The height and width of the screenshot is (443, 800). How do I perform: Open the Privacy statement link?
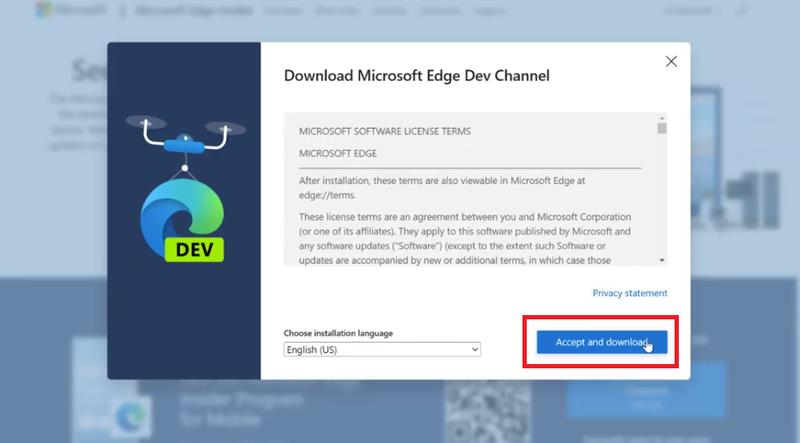click(630, 293)
